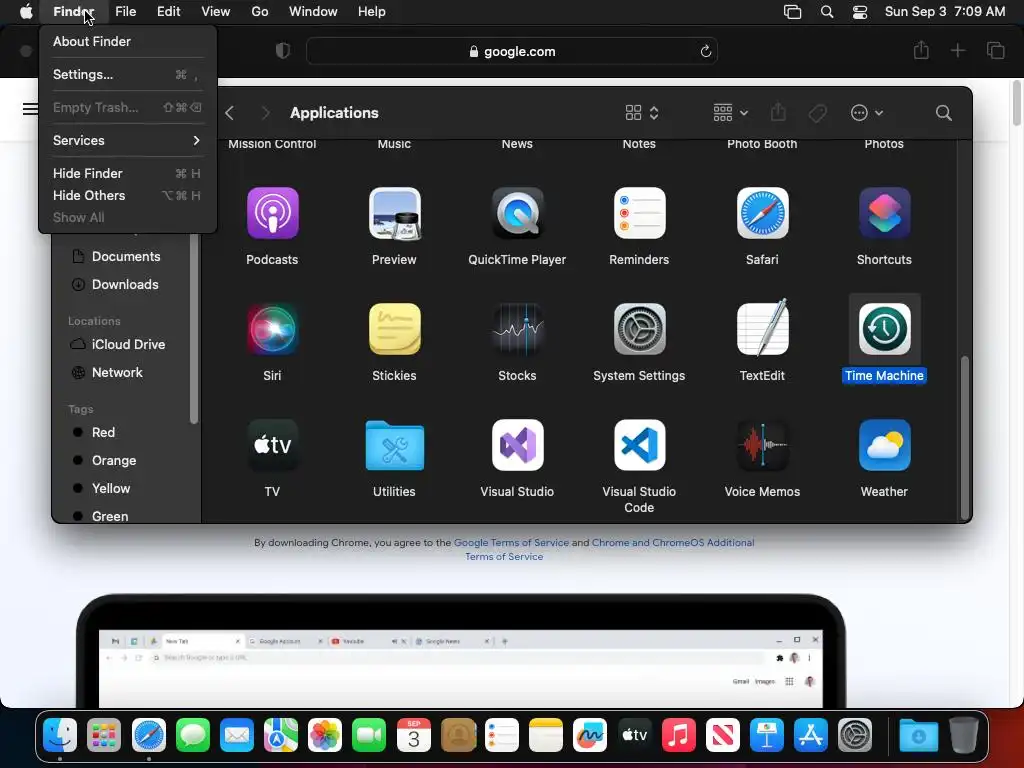The width and height of the screenshot is (1024, 768).
Task: Open Finder Settings from menu
Action: tap(127, 74)
